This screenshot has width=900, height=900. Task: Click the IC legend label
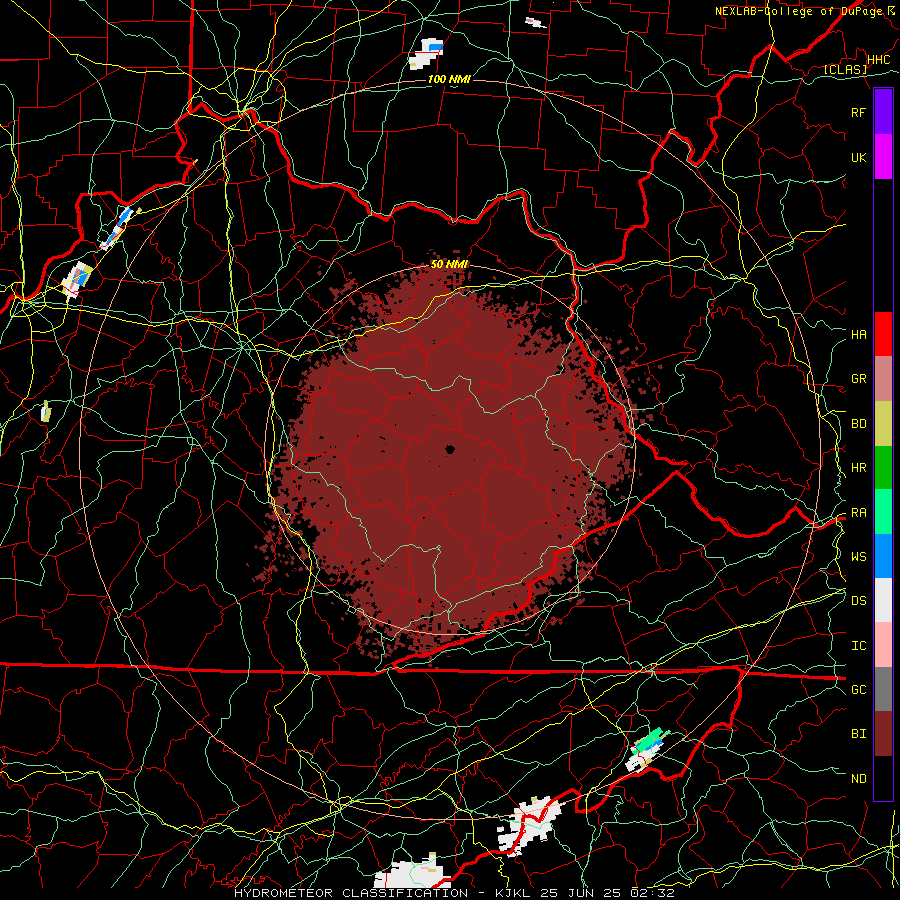859,646
